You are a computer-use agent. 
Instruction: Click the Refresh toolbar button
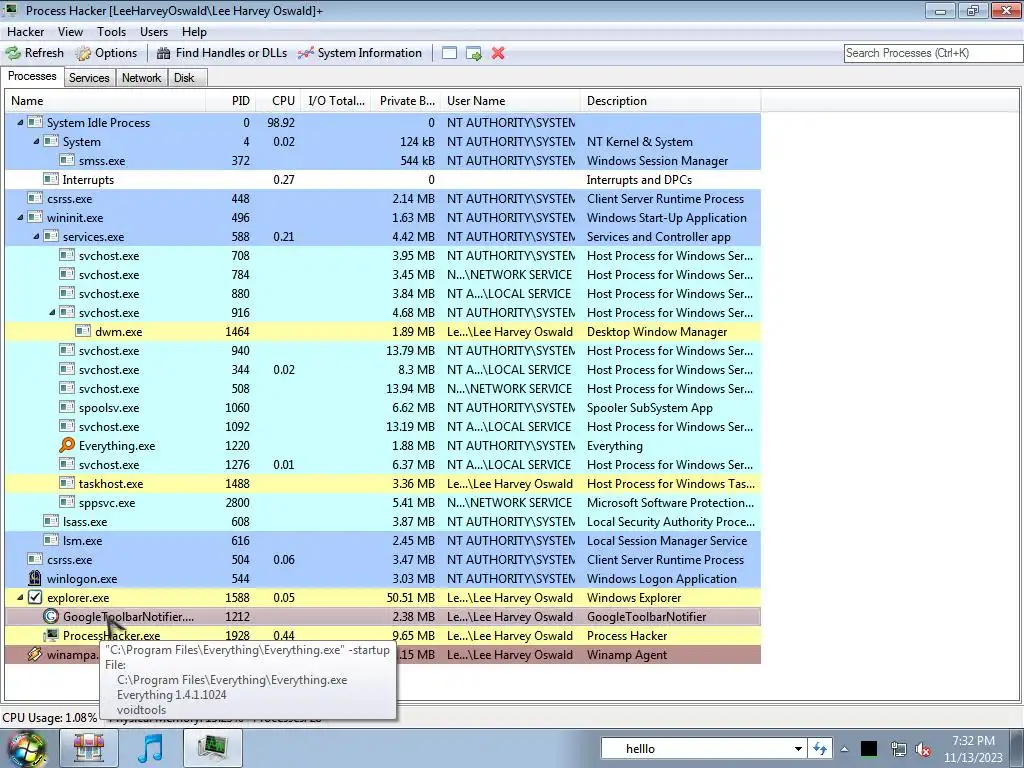coord(35,53)
